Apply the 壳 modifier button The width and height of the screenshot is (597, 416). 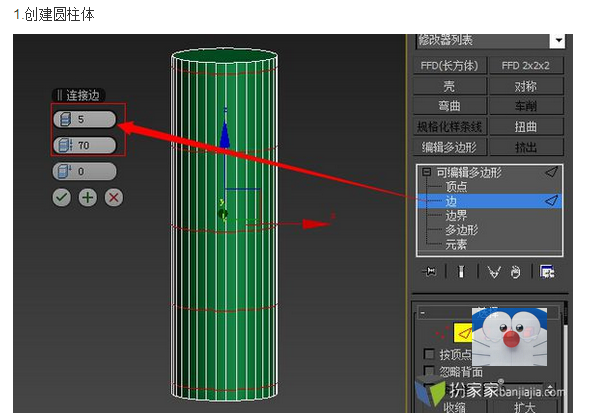[x=450, y=86]
